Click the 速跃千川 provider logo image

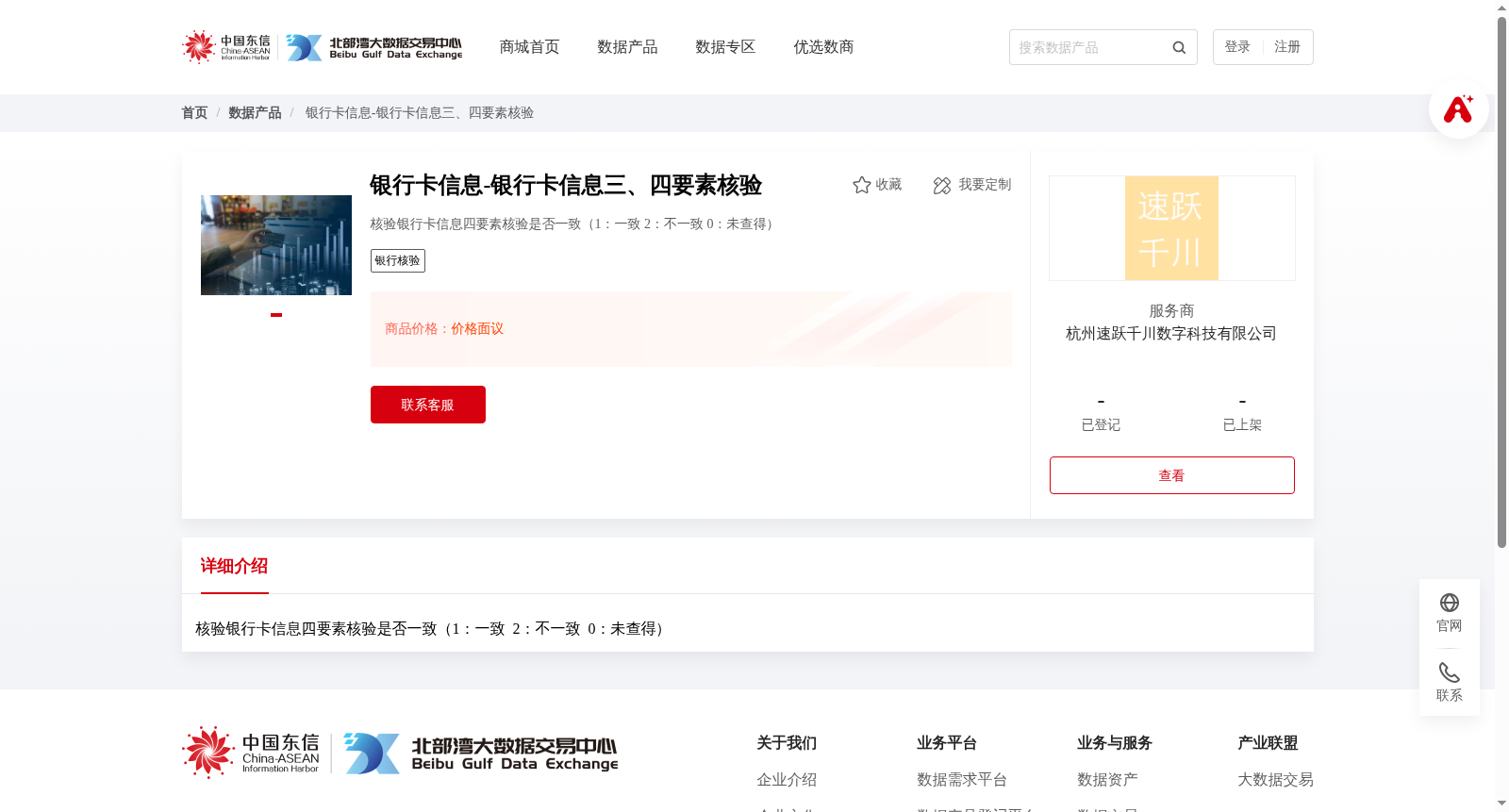tap(1172, 228)
